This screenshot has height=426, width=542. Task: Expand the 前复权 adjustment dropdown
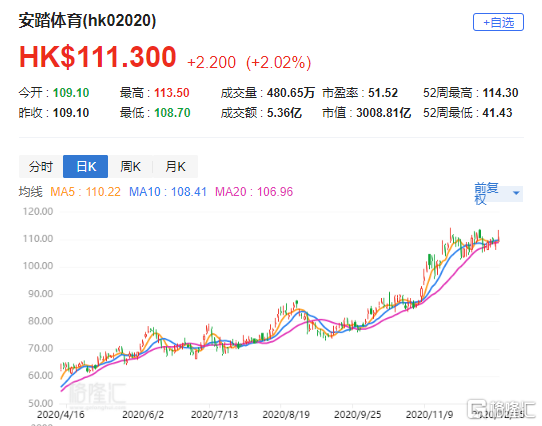click(498, 194)
